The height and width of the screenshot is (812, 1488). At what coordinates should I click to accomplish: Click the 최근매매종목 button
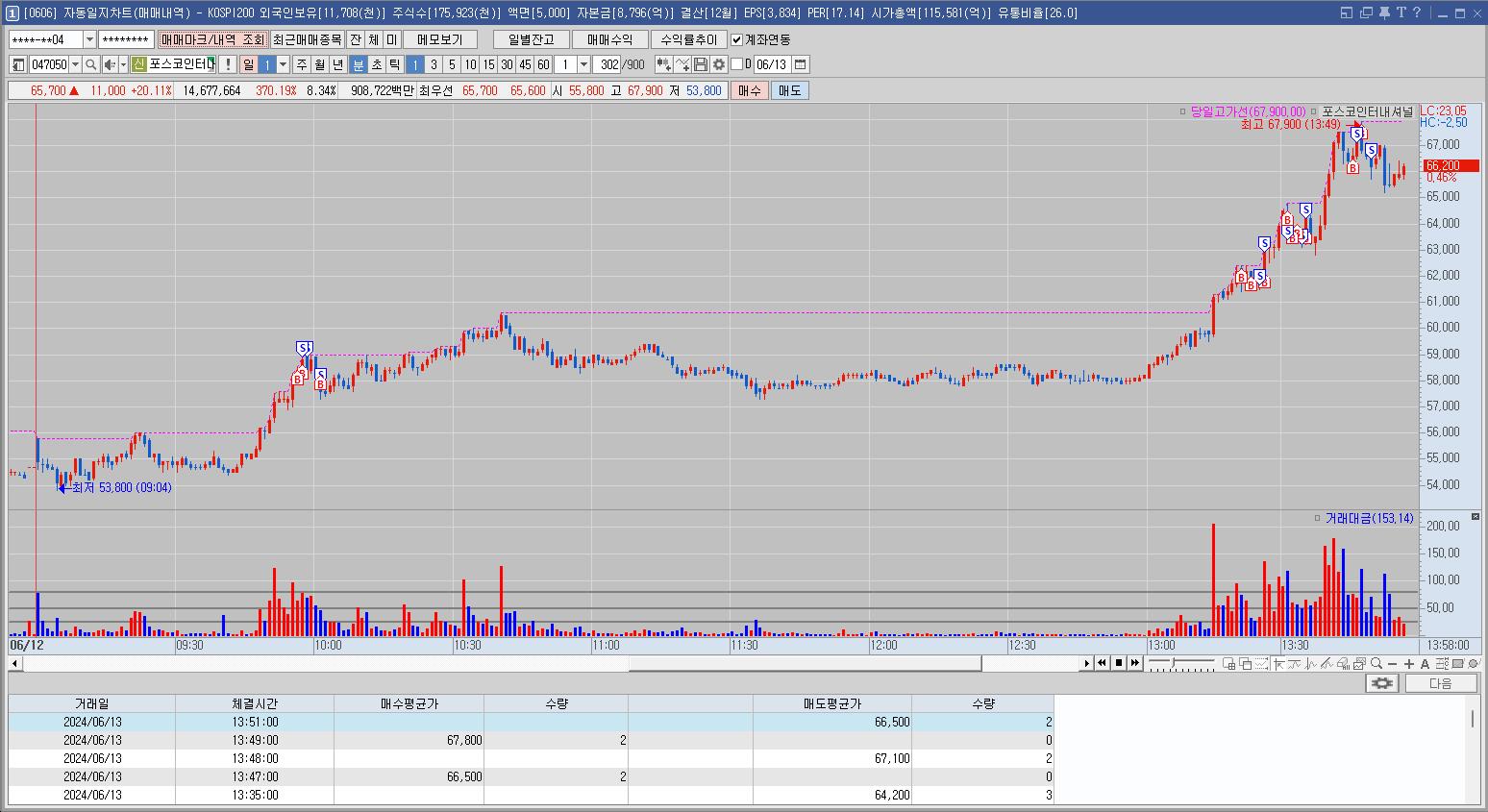click(308, 39)
